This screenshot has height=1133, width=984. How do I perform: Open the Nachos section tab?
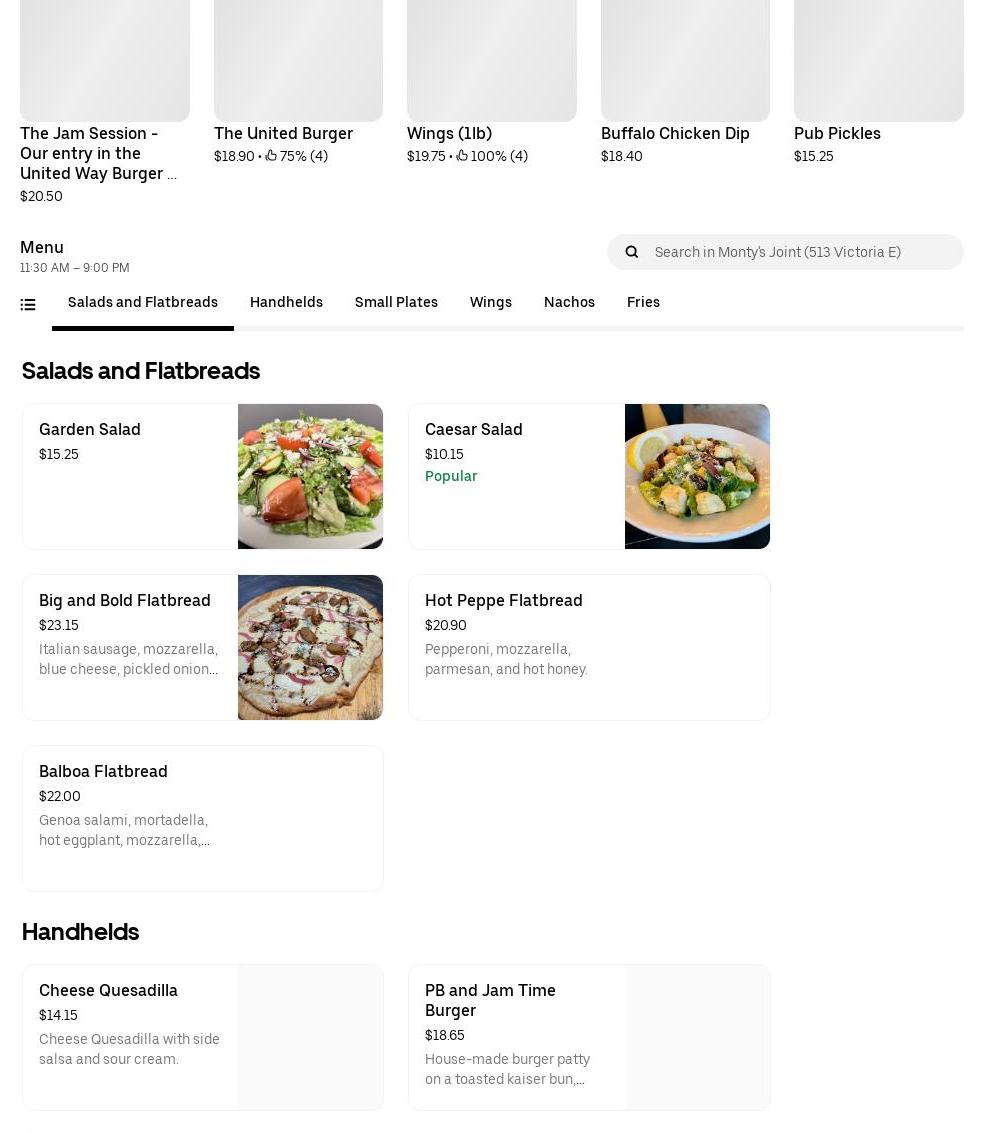click(x=569, y=302)
